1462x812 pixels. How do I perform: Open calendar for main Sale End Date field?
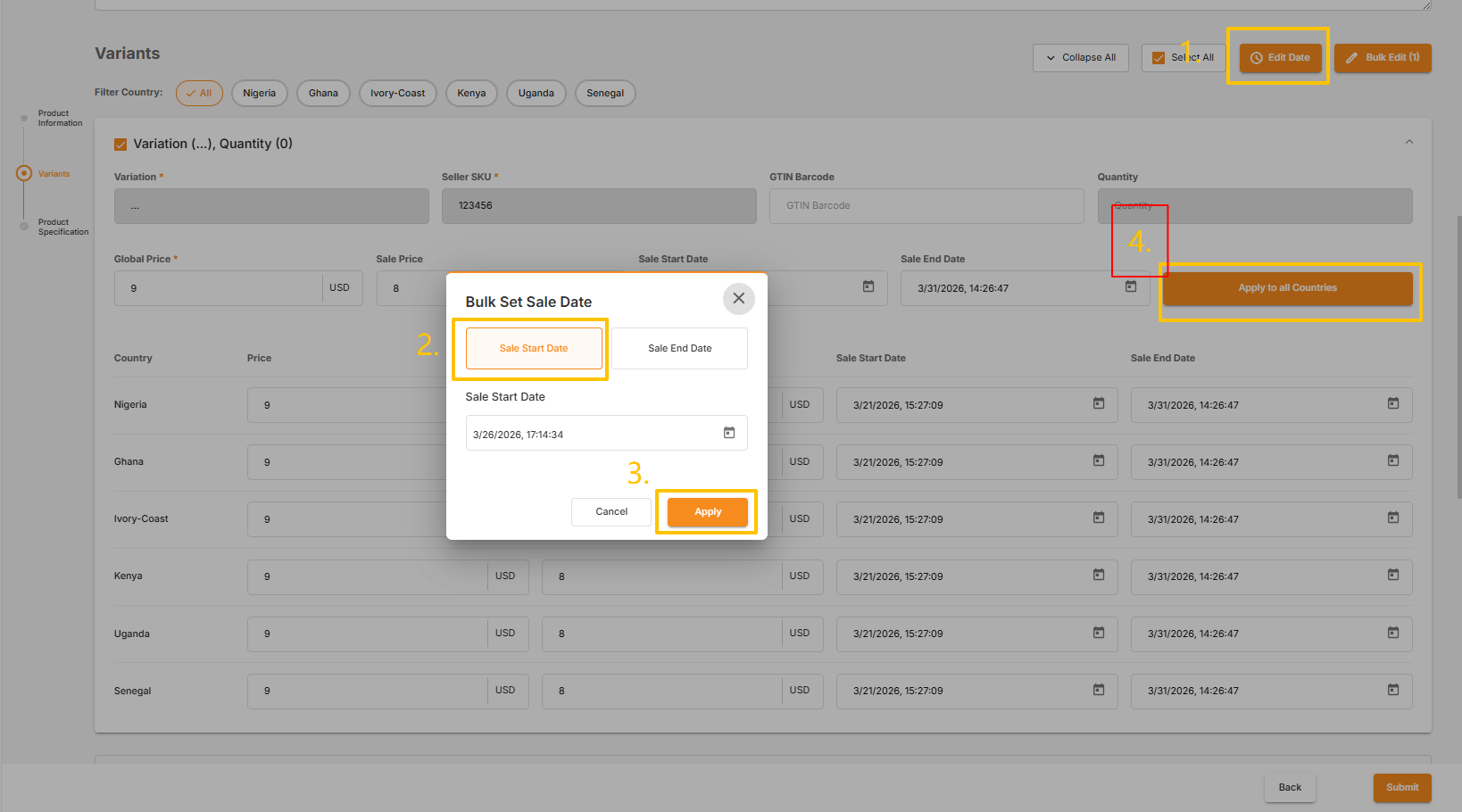click(x=1130, y=287)
